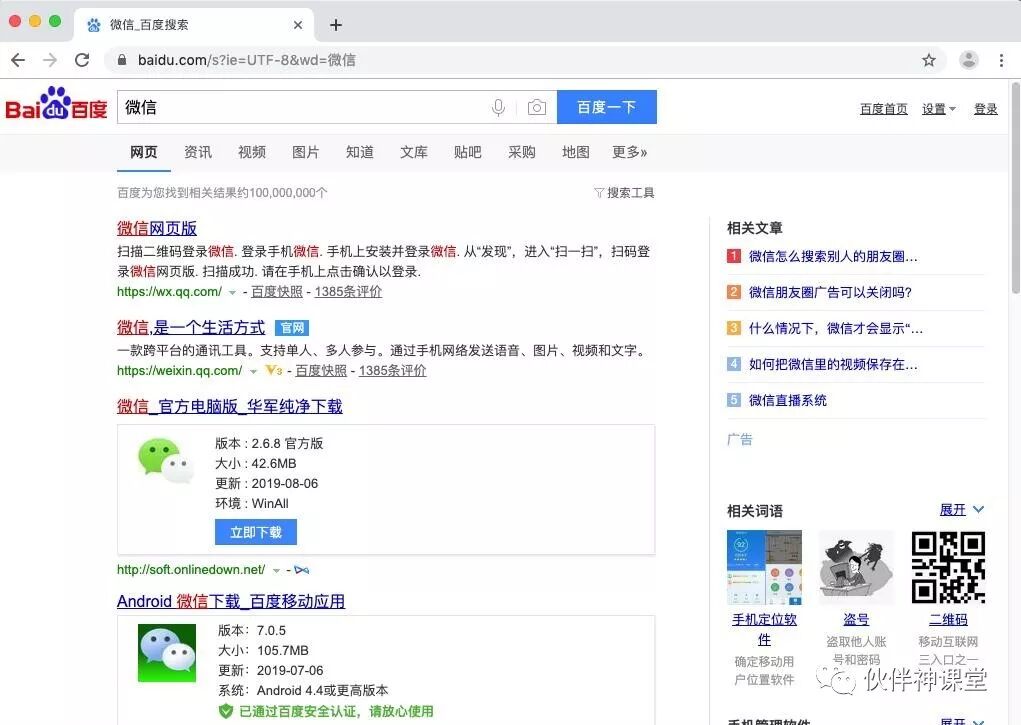The height and width of the screenshot is (725, 1021).
Task: Select the 网页 tab
Action: [x=143, y=152]
